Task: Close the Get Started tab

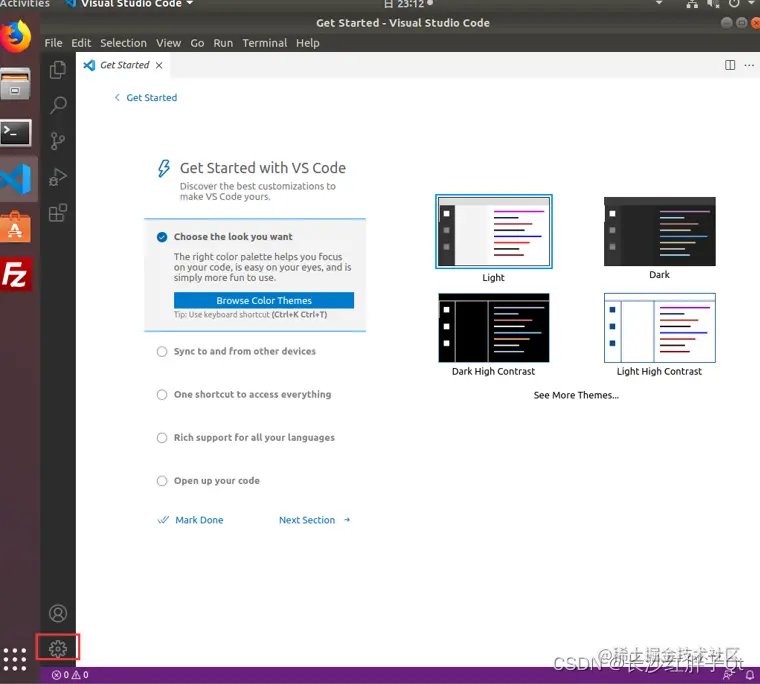Action: tap(159, 65)
